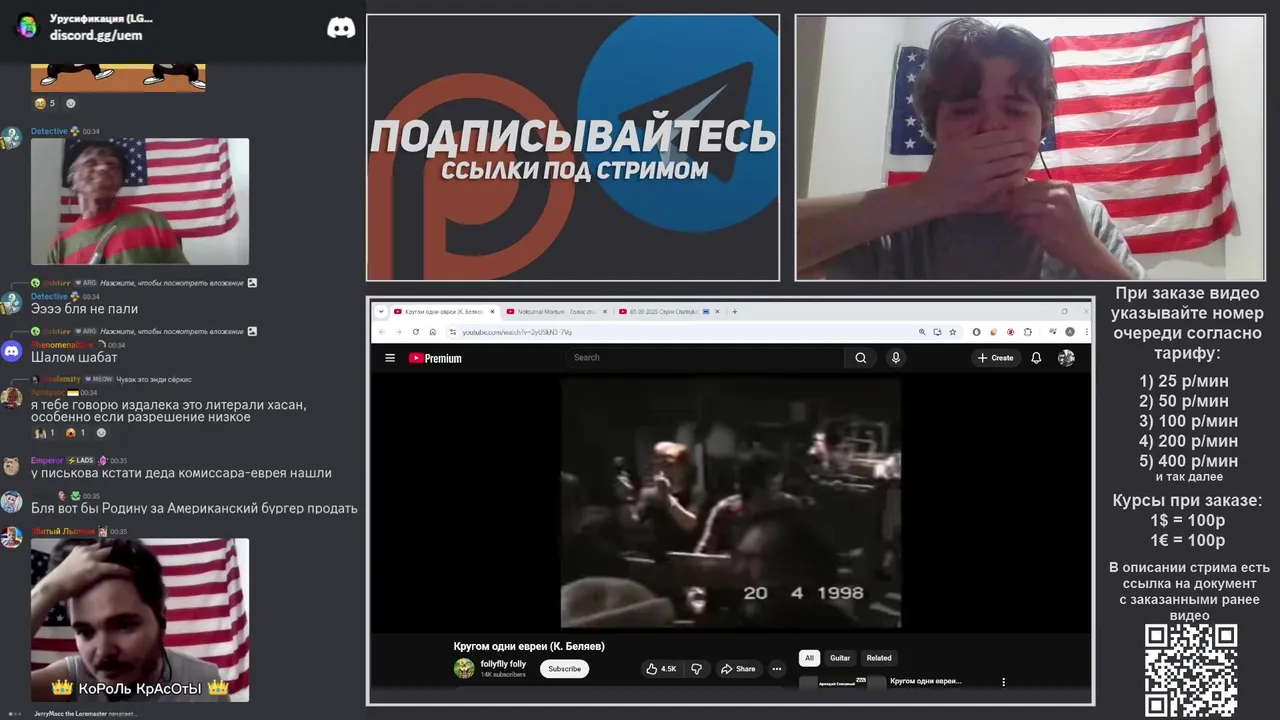Click Detective's username above the flag image
The height and width of the screenshot is (720, 1280).
point(49,131)
